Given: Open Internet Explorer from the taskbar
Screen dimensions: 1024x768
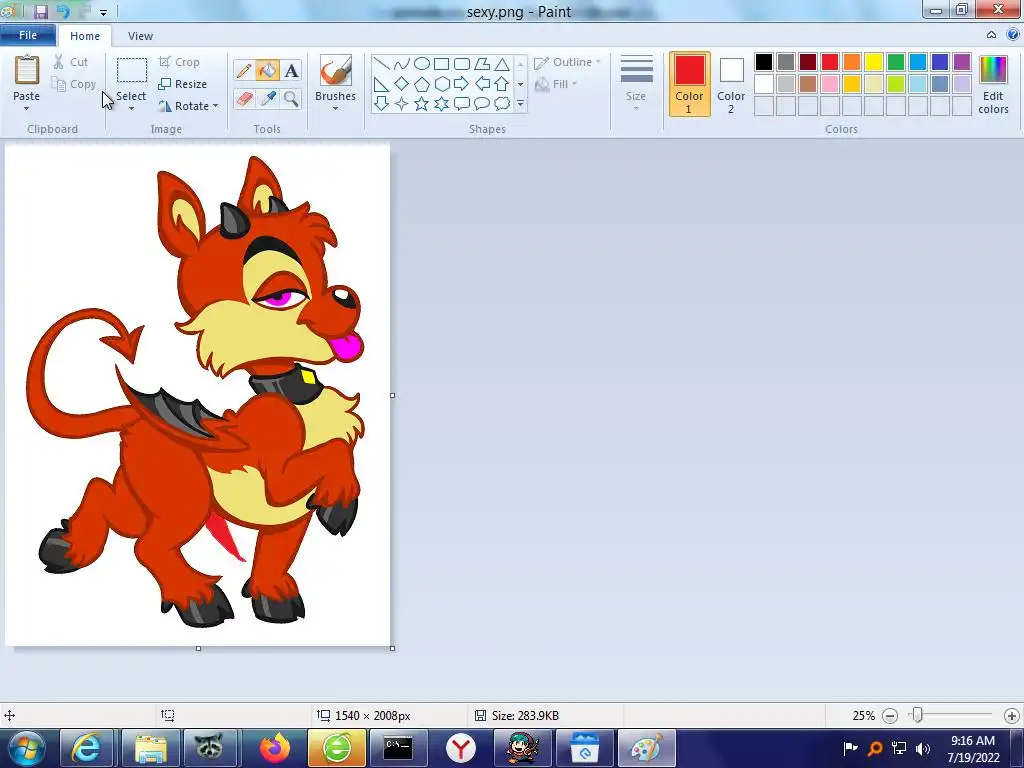Looking at the screenshot, I should [x=87, y=748].
